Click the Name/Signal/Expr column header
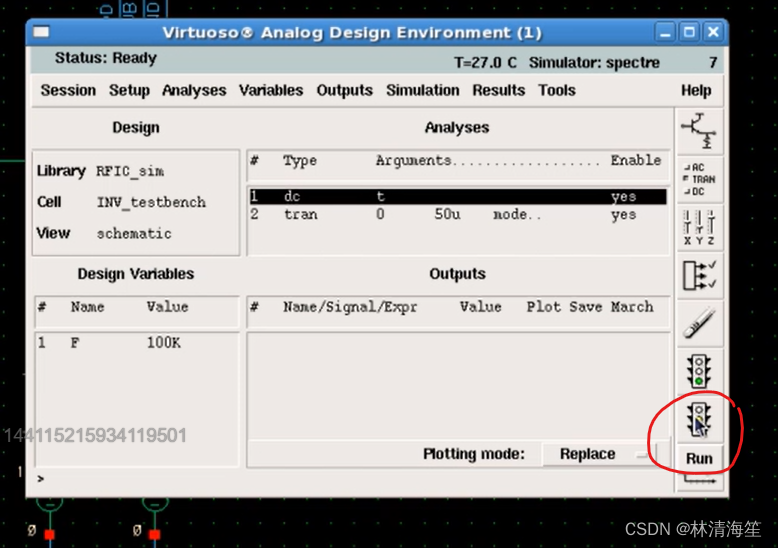This screenshot has height=548, width=778. click(350, 307)
